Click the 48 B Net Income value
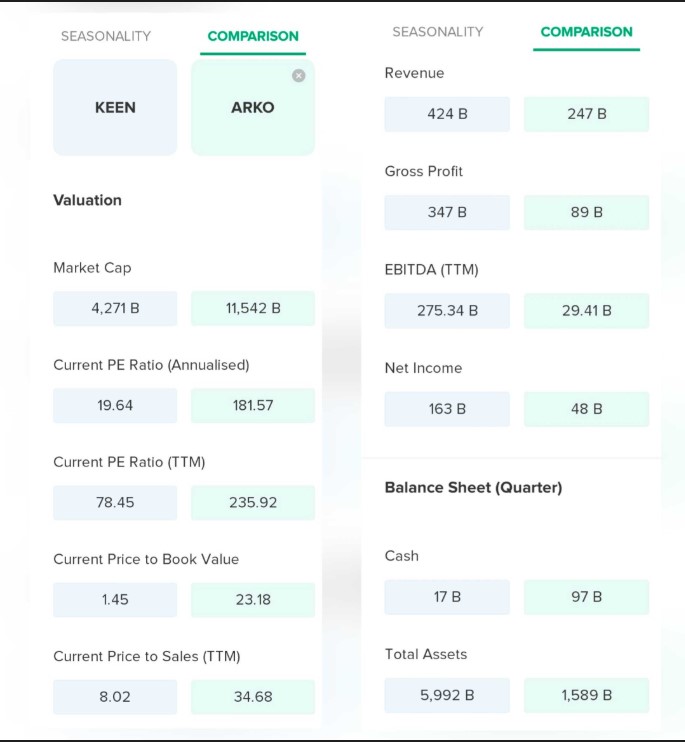 tap(586, 409)
